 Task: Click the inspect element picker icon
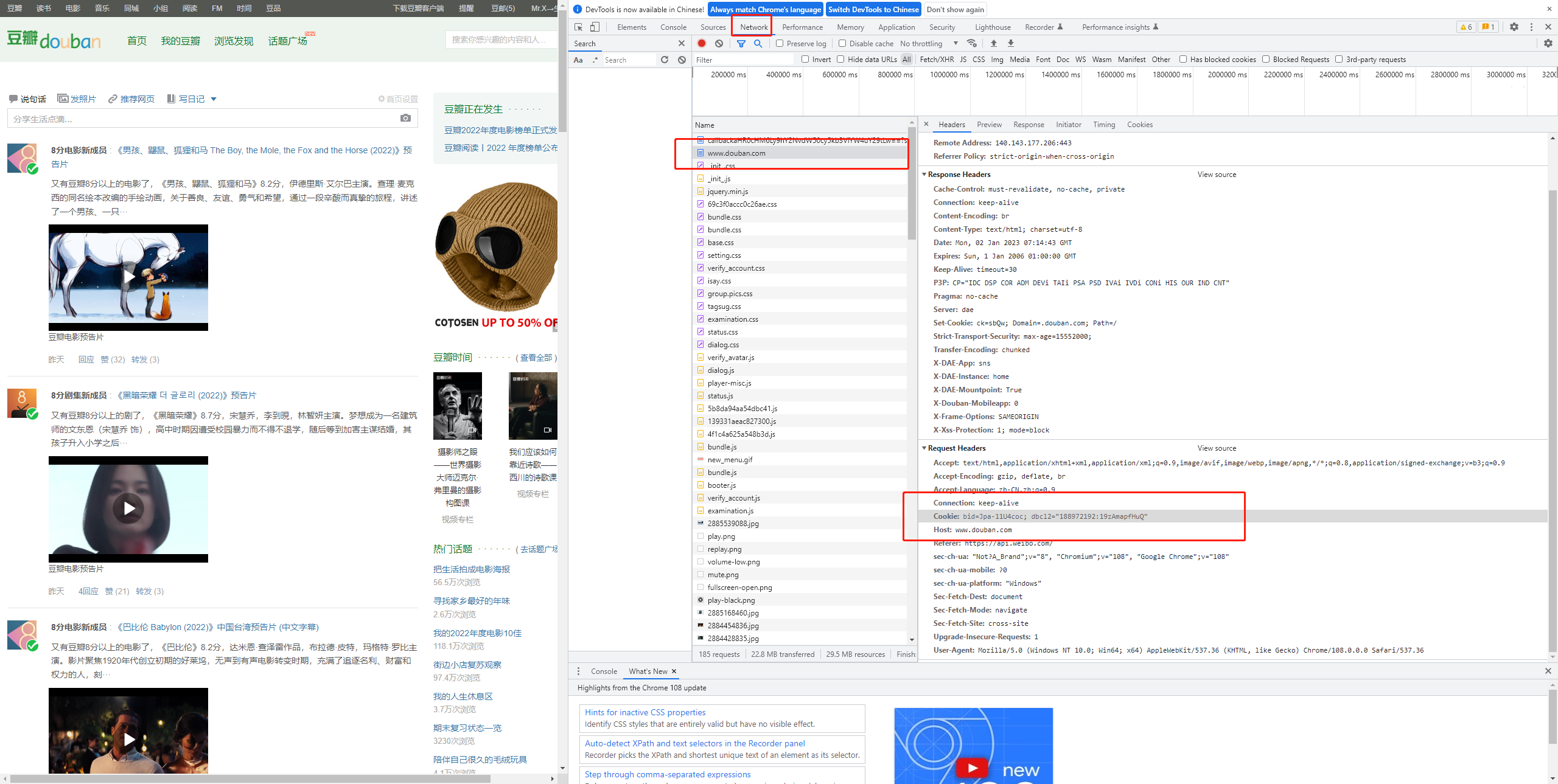(x=578, y=27)
